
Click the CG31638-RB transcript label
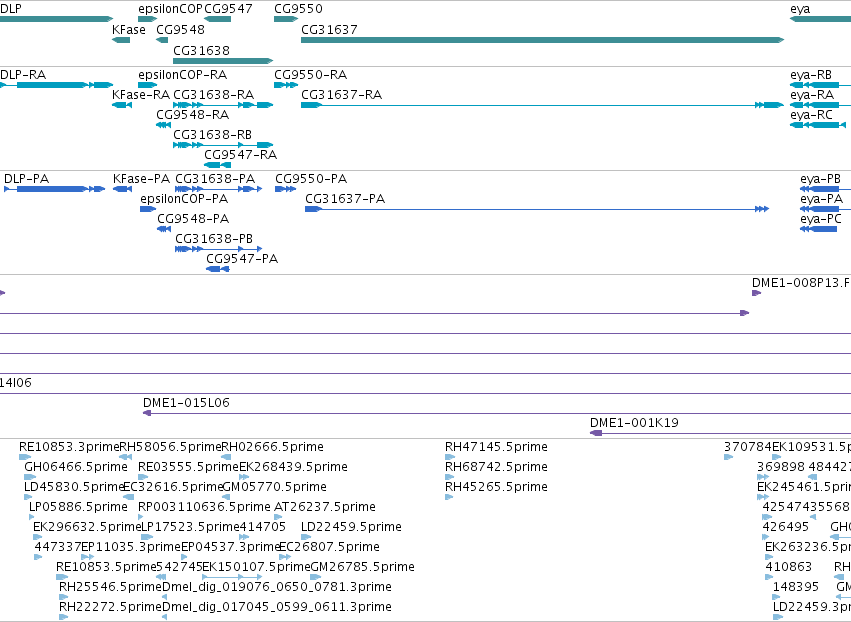coord(212,135)
